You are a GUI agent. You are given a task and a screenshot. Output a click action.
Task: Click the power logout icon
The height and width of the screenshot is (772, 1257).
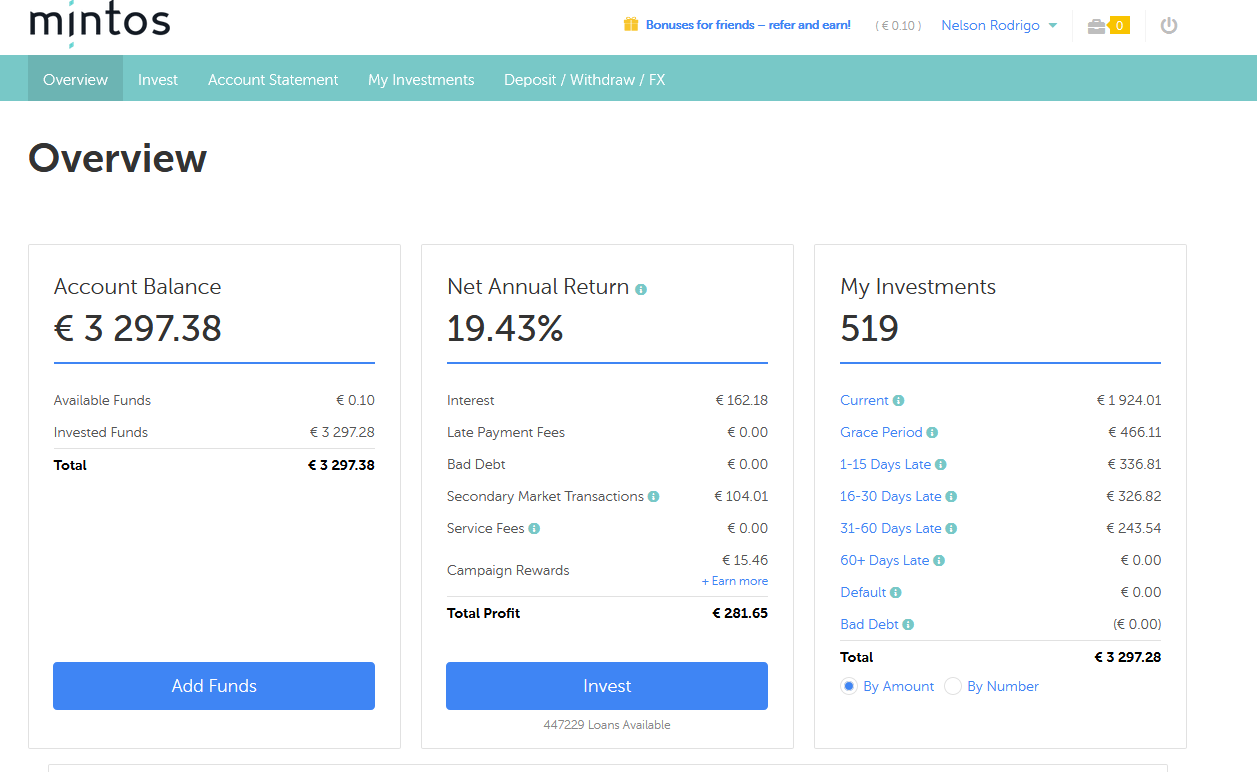coord(1168,26)
